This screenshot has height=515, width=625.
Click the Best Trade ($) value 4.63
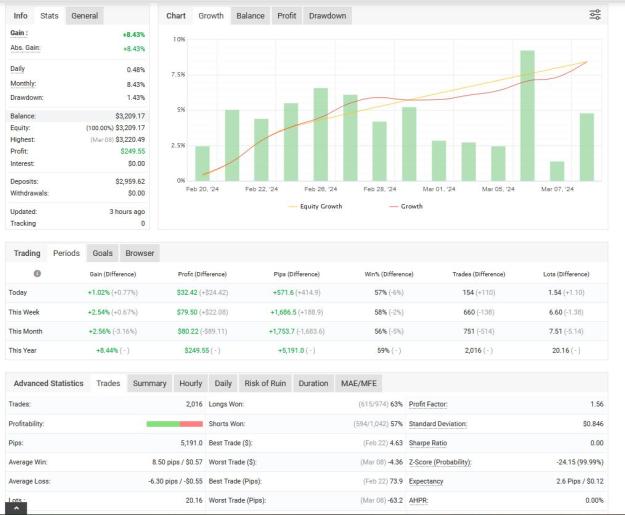point(396,443)
